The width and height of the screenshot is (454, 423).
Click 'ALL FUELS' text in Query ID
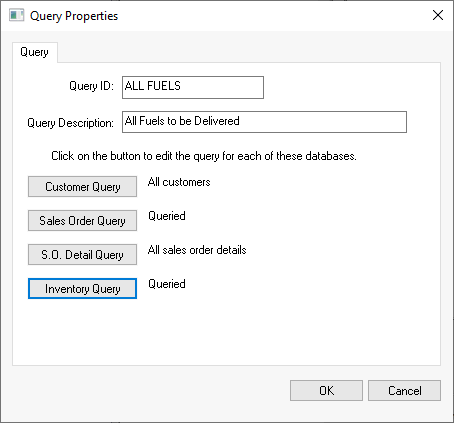click(x=153, y=86)
